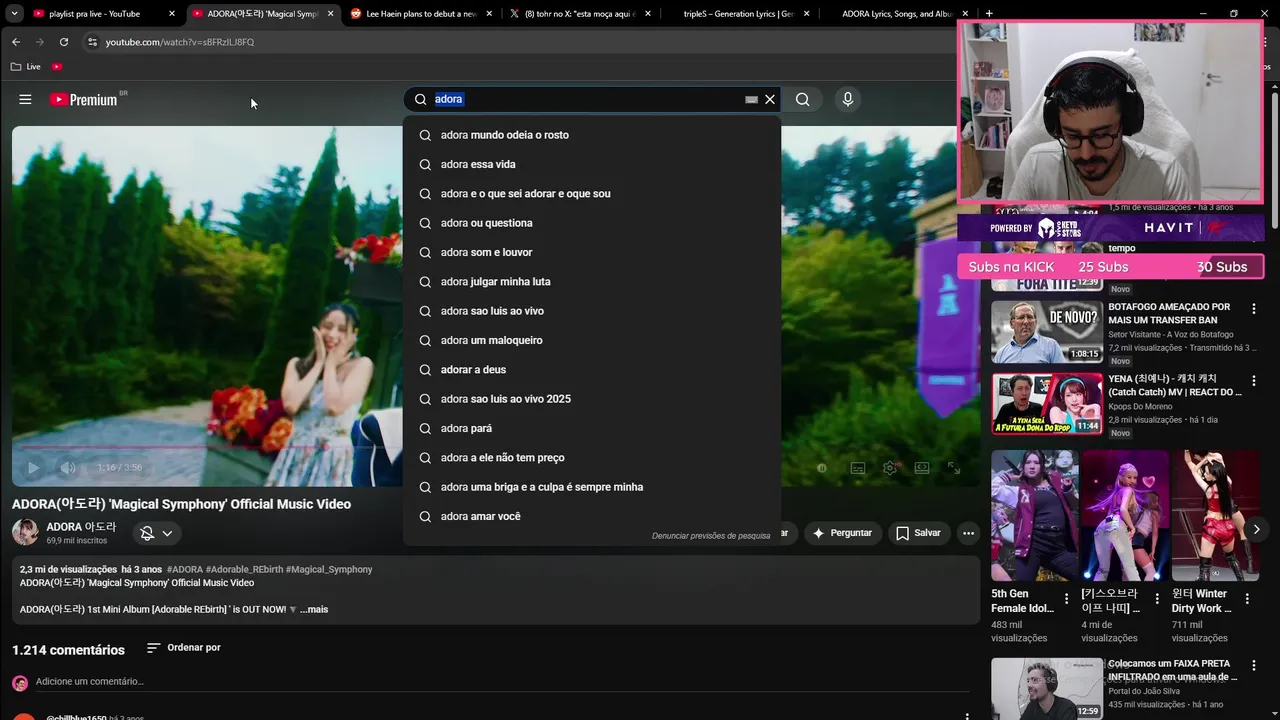Reload the page with refresh icon
This screenshot has height=720, width=1280.
[x=64, y=42]
